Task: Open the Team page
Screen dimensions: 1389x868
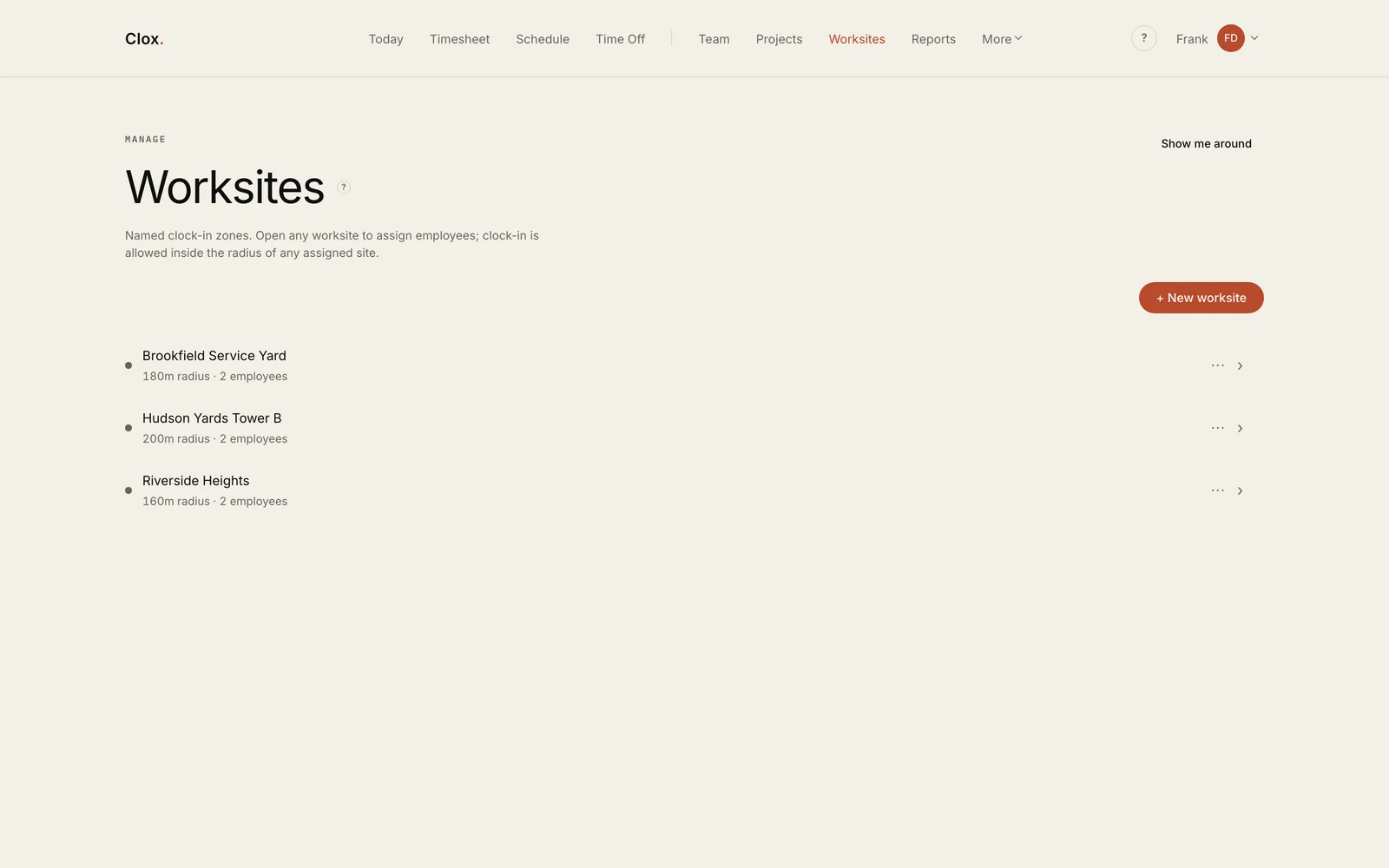Action: tap(714, 39)
